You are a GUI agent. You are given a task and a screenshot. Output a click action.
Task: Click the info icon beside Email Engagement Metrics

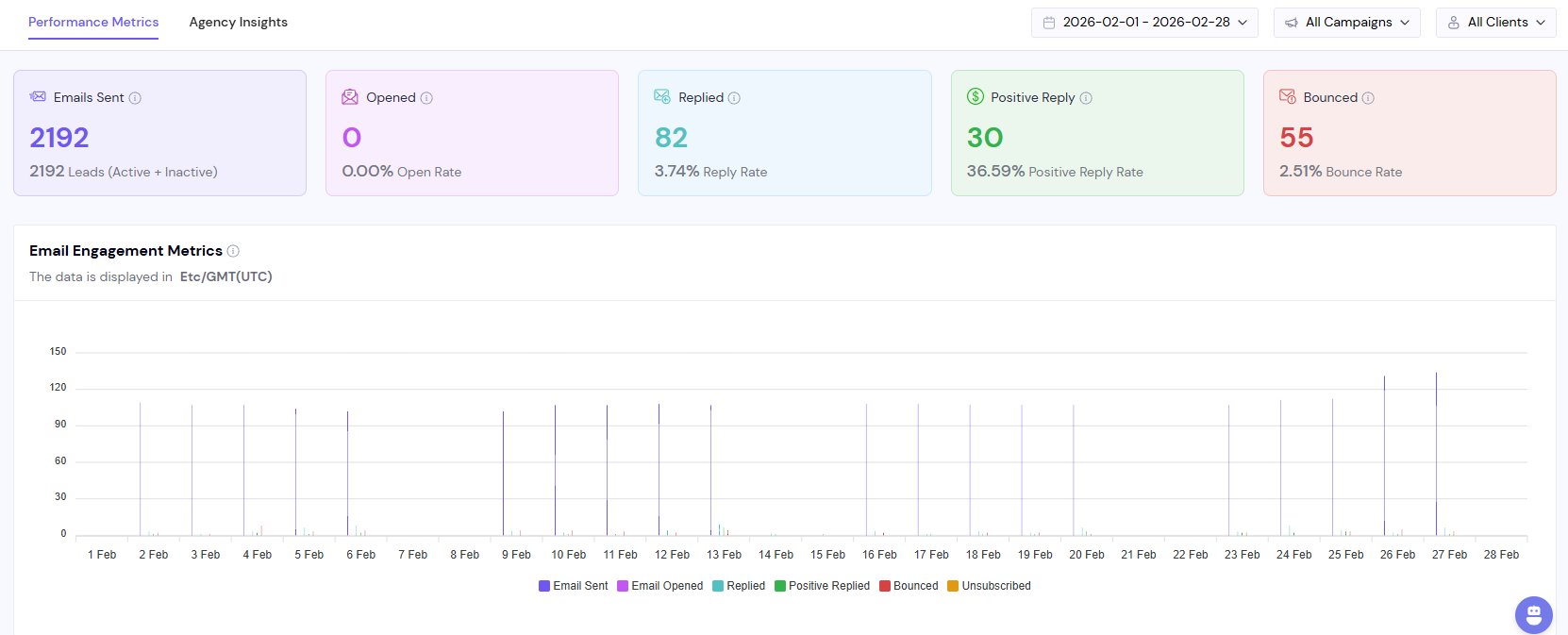pyautogui.click(x=233, y=251)
